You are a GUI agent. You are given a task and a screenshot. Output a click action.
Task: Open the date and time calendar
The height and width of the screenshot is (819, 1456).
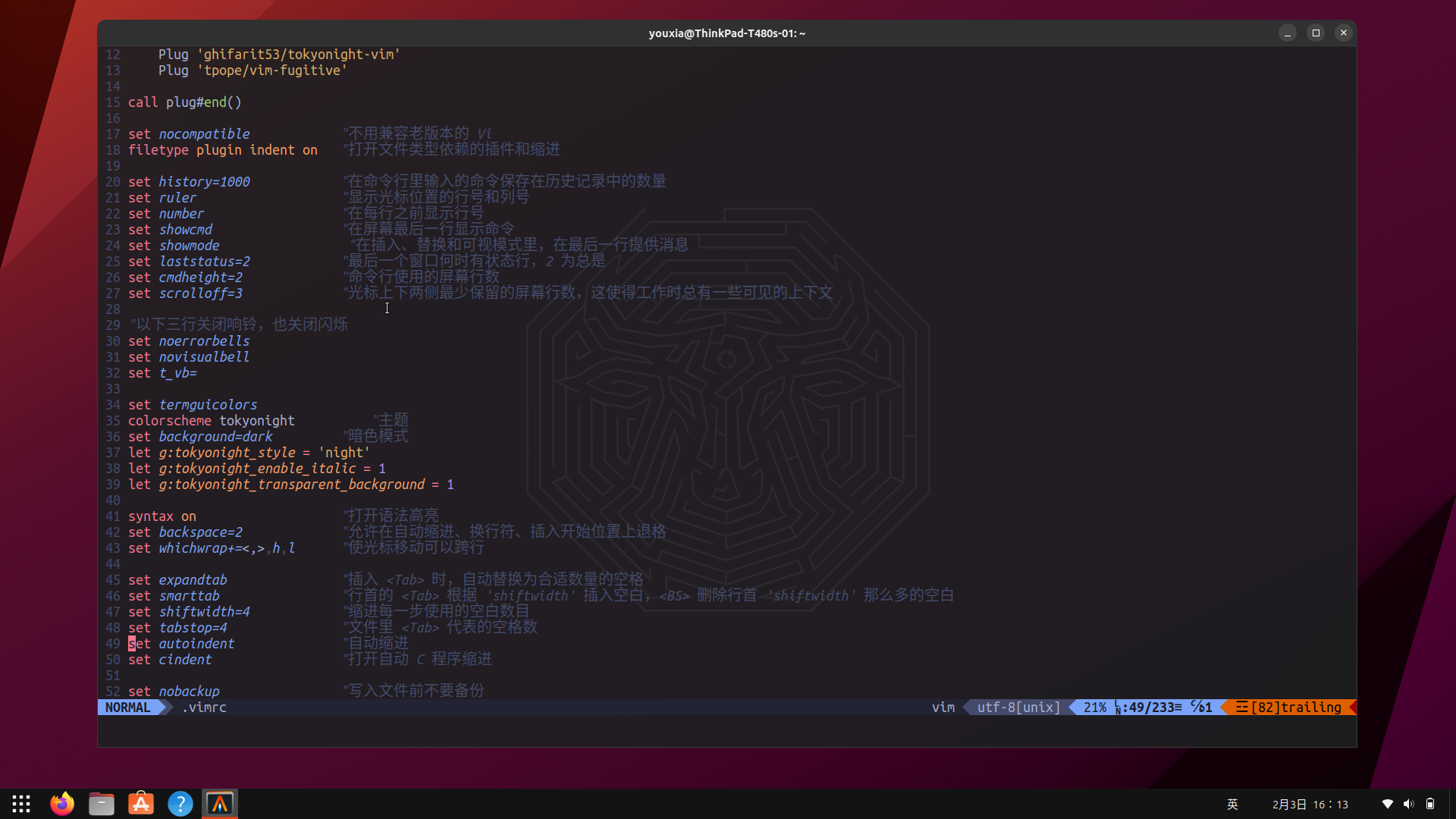tap(1310, 804)
